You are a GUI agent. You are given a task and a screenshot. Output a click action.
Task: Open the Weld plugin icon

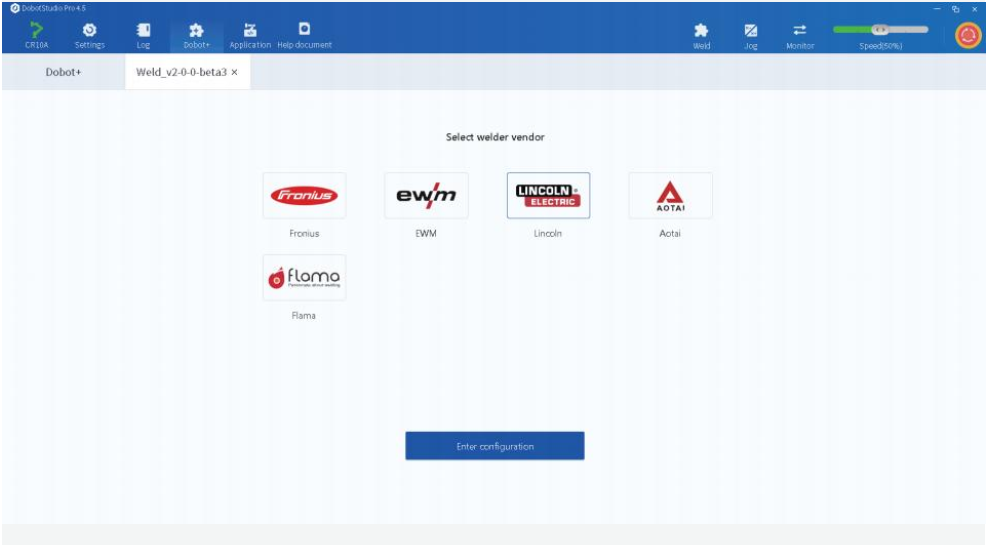click(701, 36)
